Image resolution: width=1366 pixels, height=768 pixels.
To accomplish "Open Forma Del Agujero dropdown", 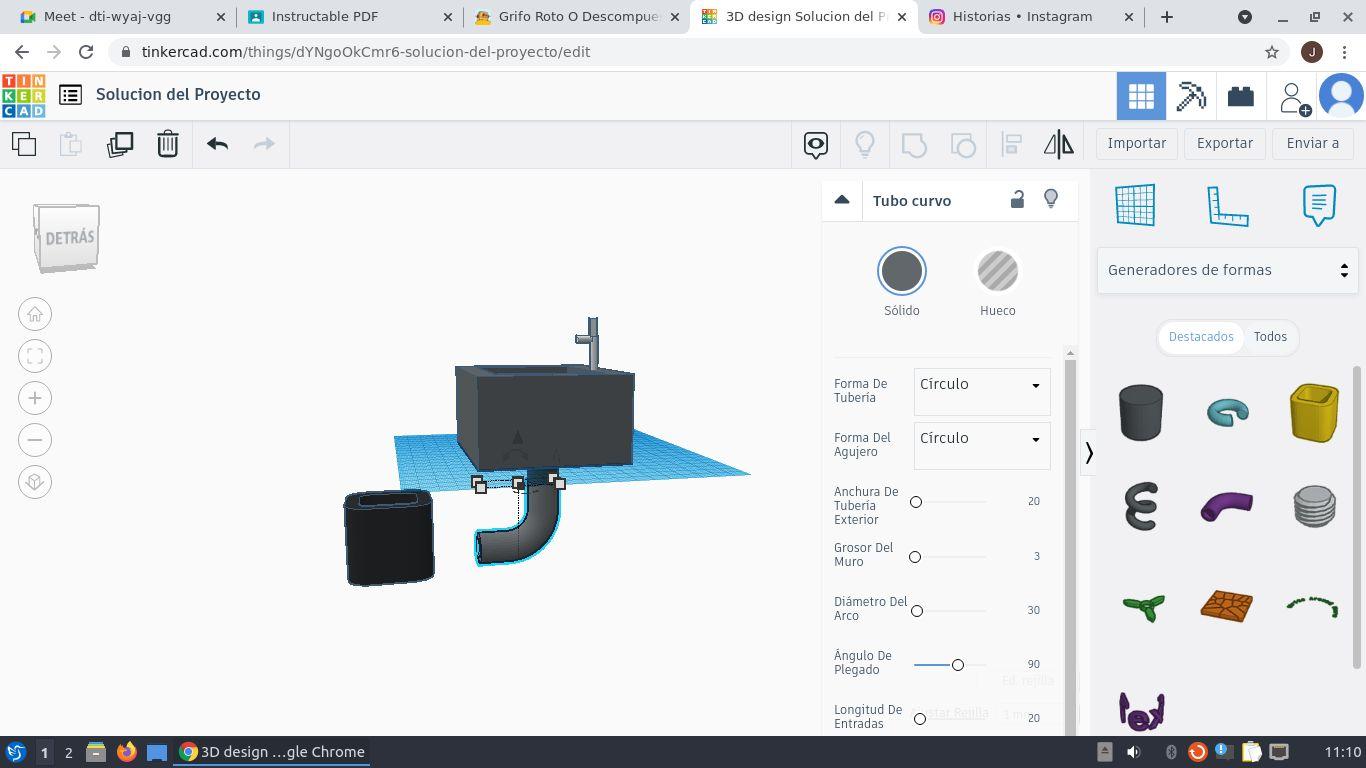I will point(982,445).
